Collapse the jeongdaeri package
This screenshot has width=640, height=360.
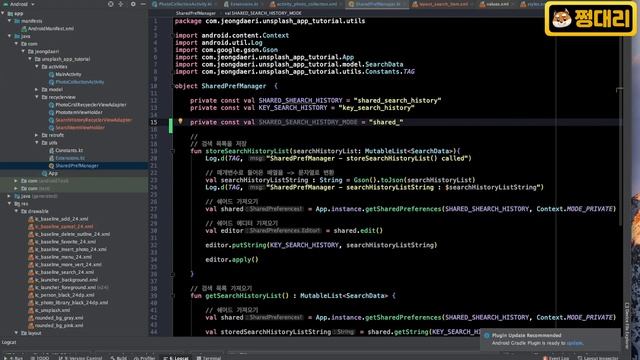click(x=23, y=51)
